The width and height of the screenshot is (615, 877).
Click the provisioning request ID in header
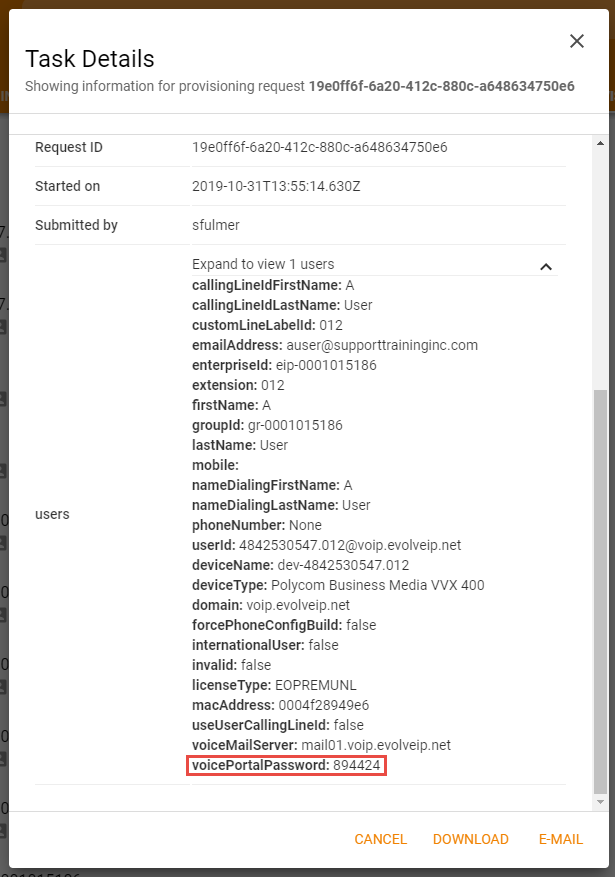(441, 86)
